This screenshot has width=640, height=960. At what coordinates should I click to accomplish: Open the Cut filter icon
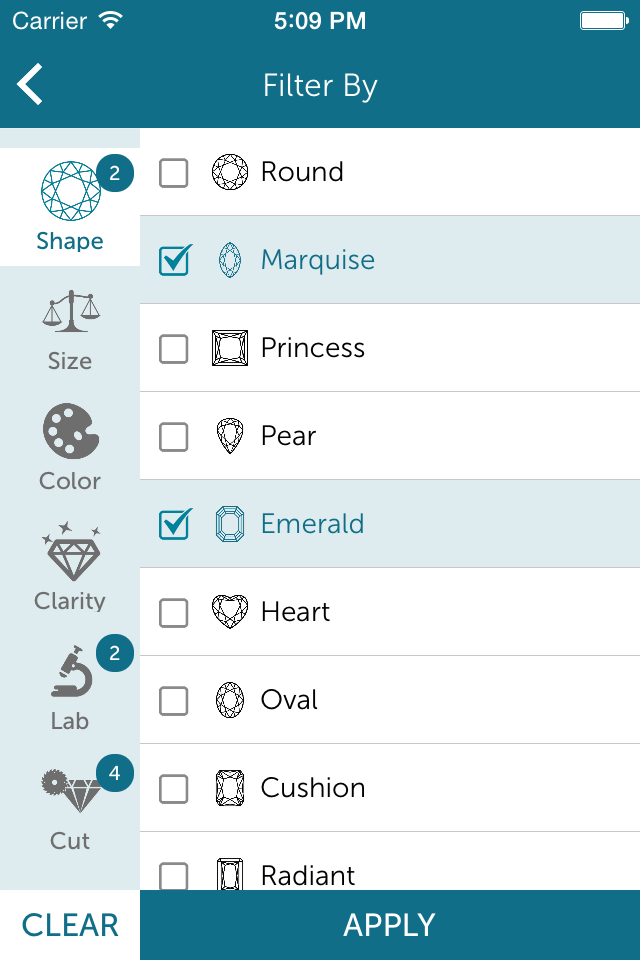pos(70,792)
